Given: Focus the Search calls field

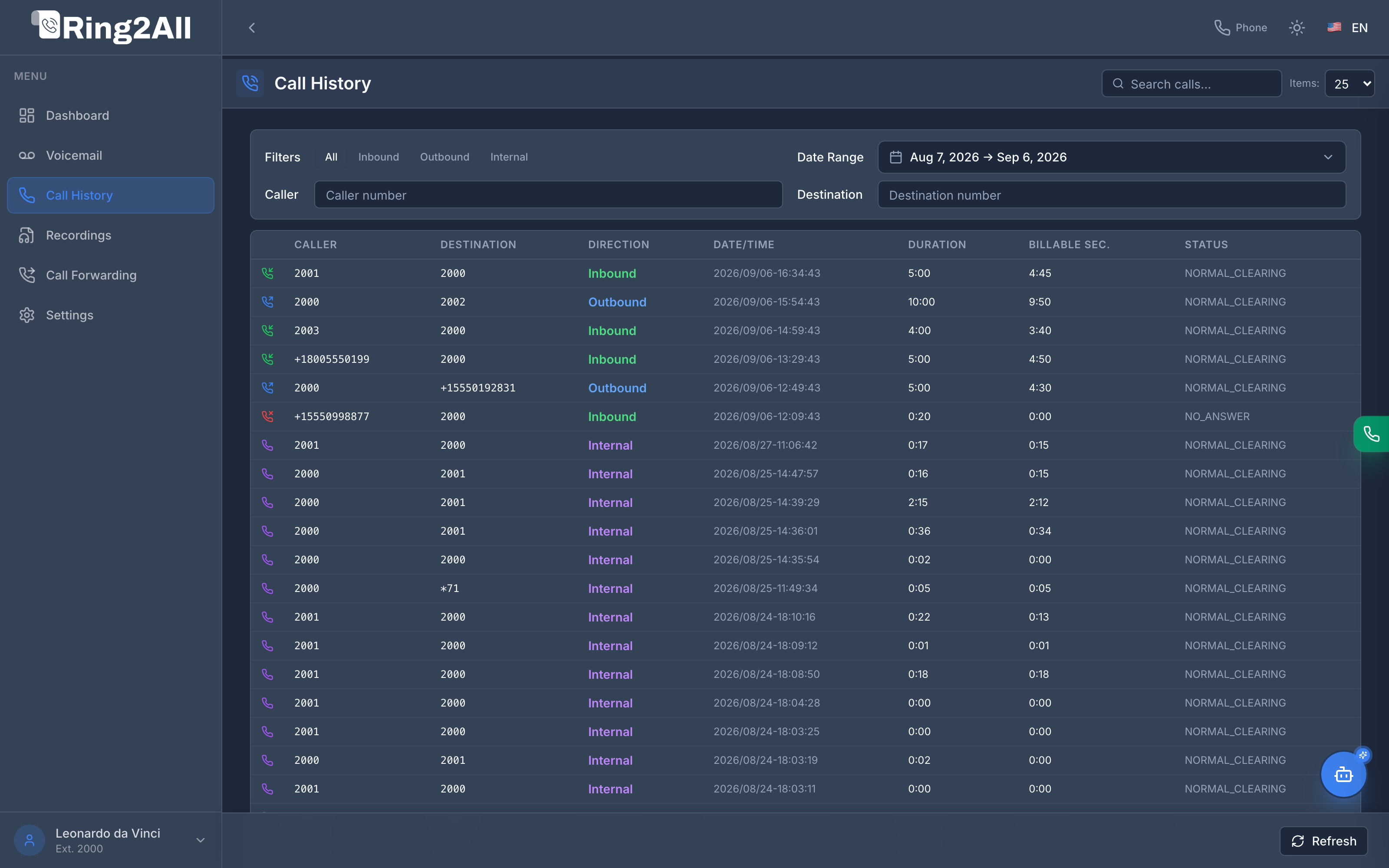Looking at the screenshot, I should pos(1192,84).
